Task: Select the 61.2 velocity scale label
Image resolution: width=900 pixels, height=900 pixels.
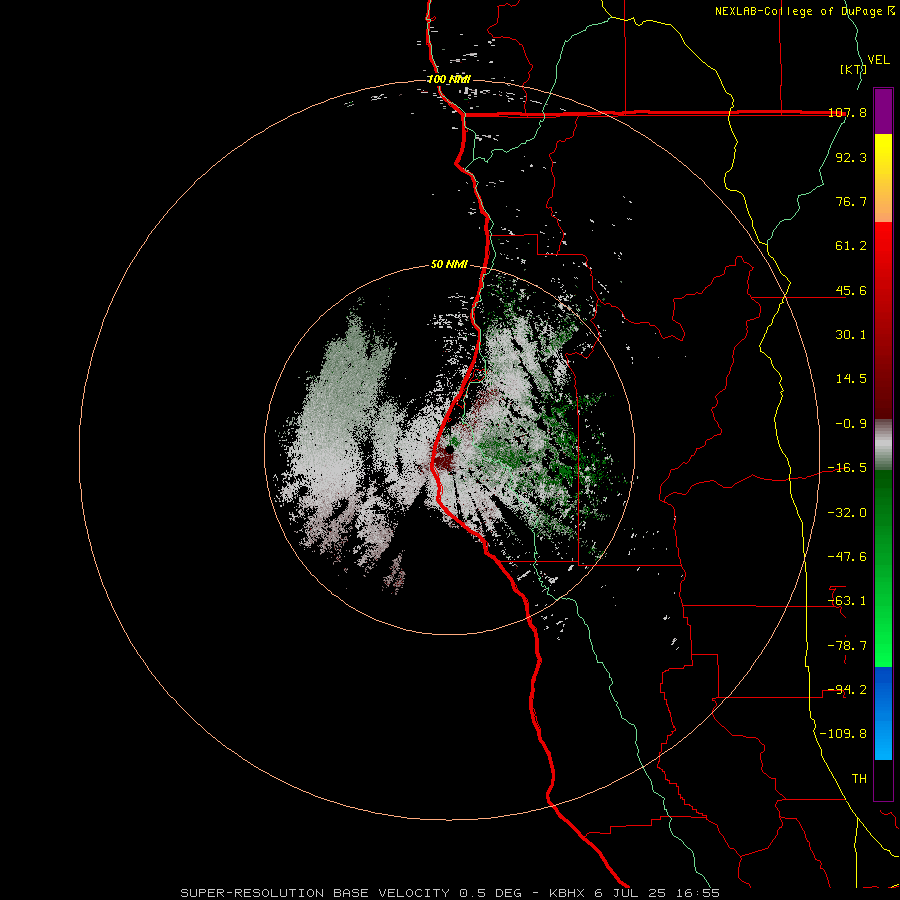Action: pyautogui.click(x=851, y=246)
